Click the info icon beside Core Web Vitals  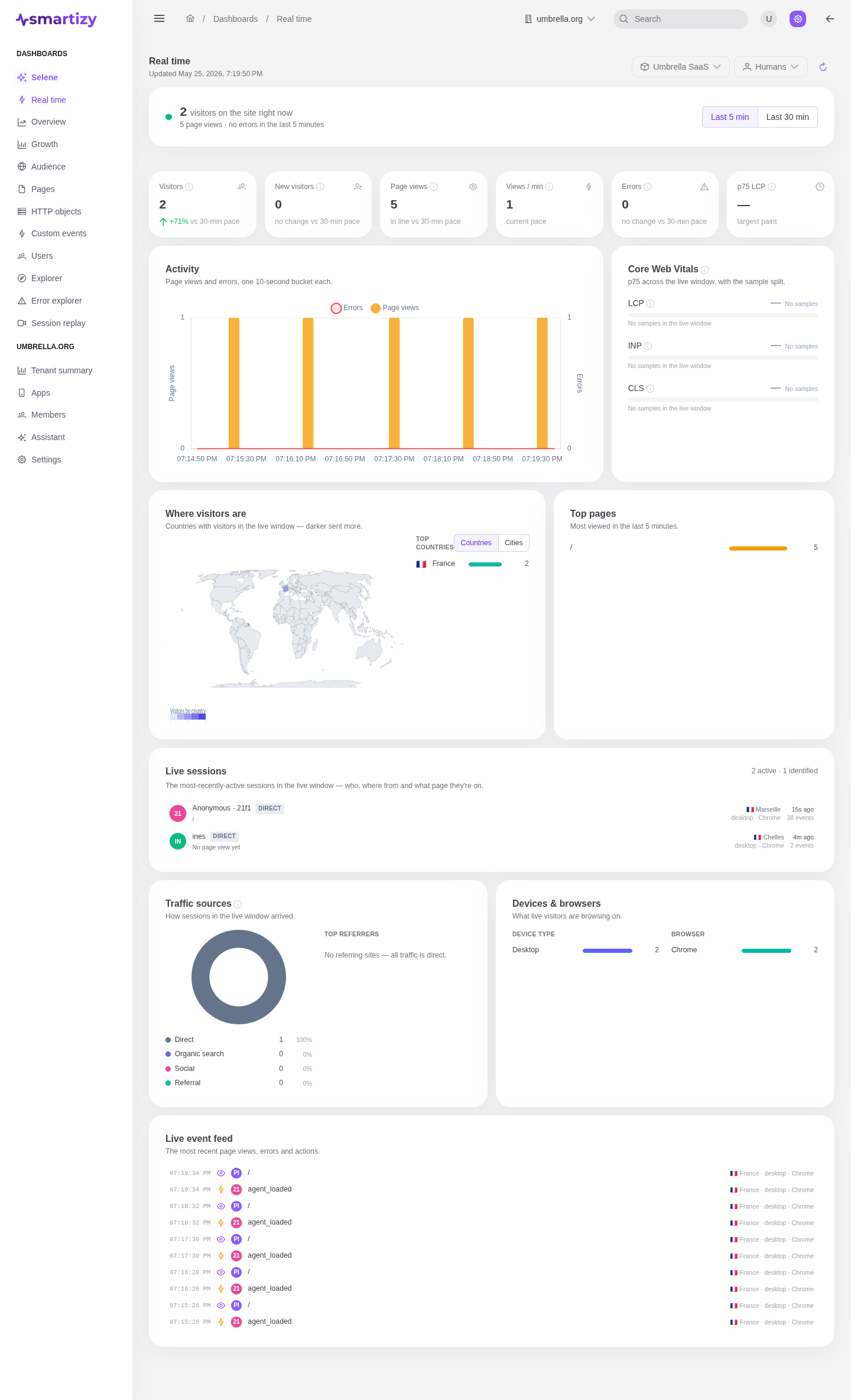(x=704, y=270)
